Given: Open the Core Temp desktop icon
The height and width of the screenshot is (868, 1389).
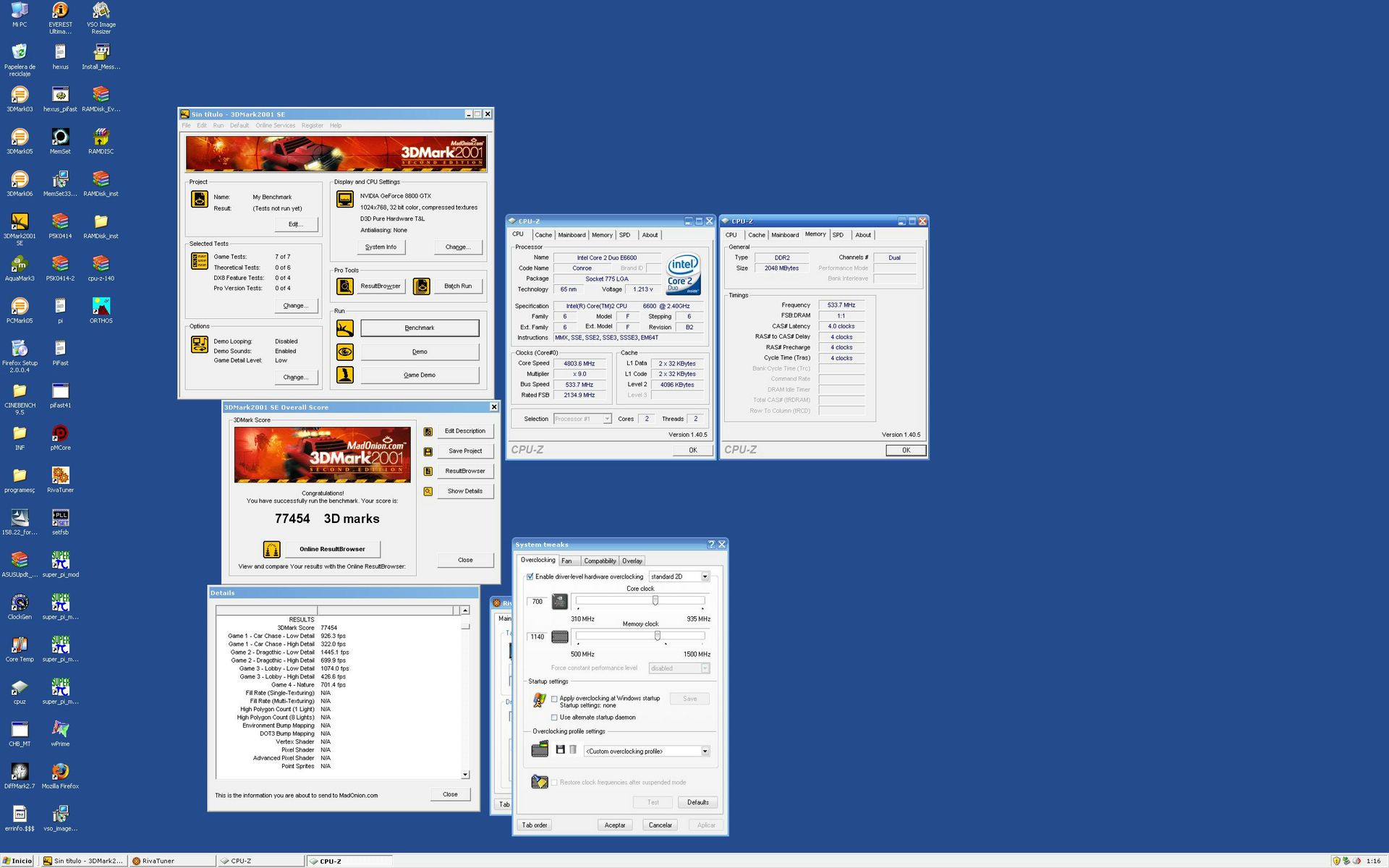Looking at the screenshot, I should 20,650.
